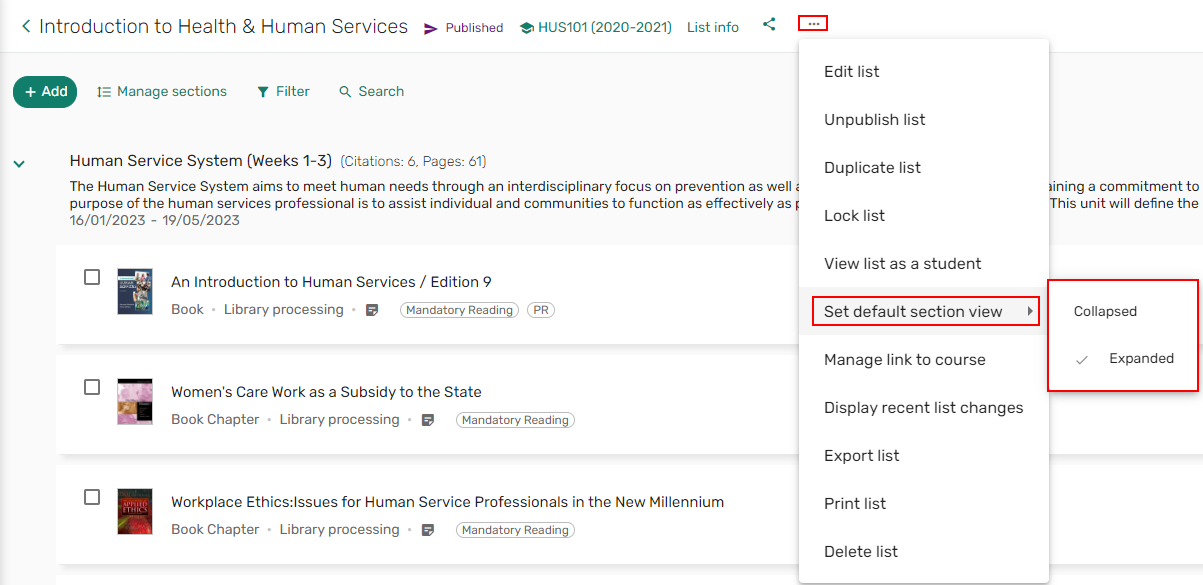The height and width of the screenshot is (585, 1203).
Task: Click the Manage sections list icon
Action: [104, 92]
